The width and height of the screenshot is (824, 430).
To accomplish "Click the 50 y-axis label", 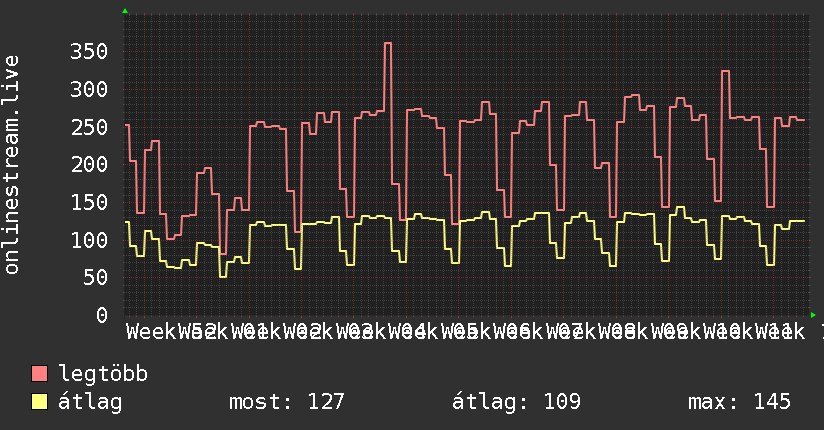I will point(96,278).
